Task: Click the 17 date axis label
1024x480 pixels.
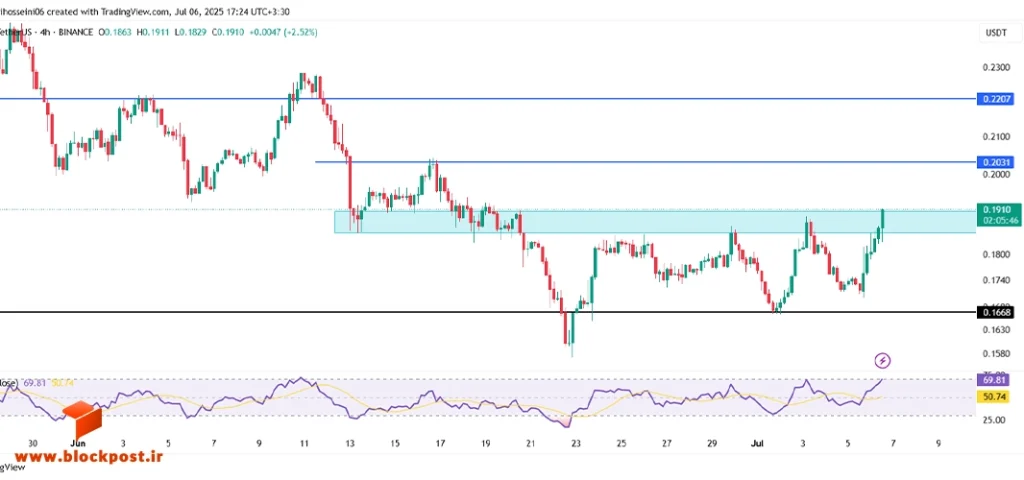Action: (440, 443)
